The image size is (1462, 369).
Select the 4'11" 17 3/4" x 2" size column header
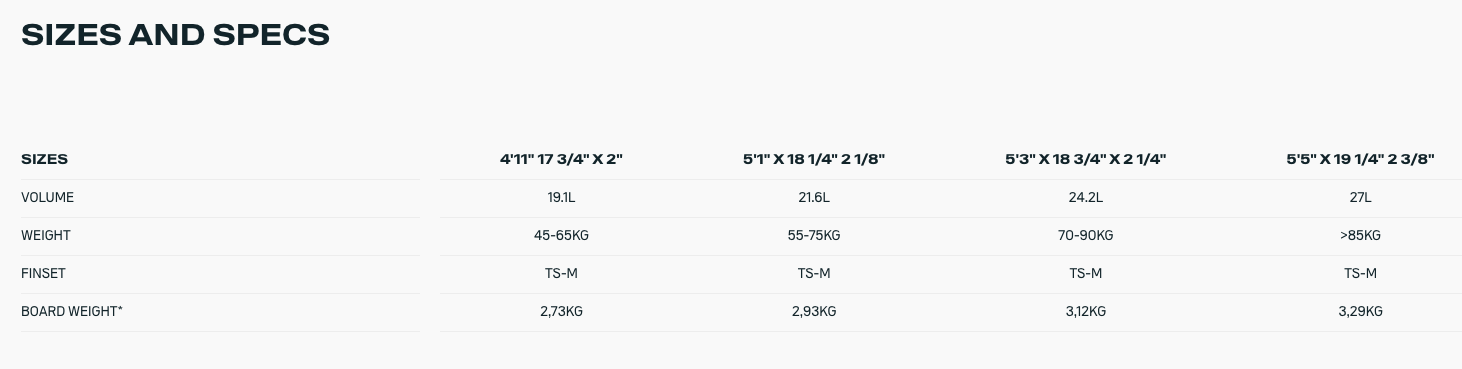(561, 159)
